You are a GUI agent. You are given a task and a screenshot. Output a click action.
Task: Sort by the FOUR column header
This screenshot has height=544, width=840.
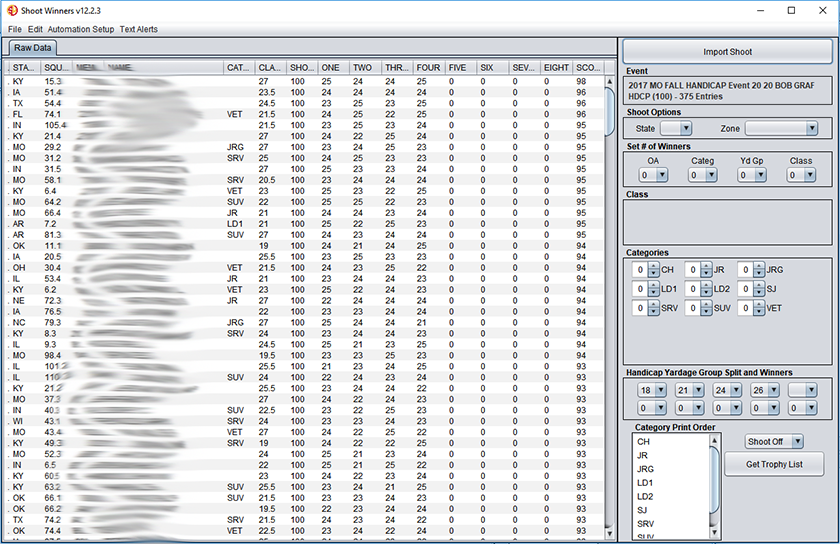tap(428, 68)
